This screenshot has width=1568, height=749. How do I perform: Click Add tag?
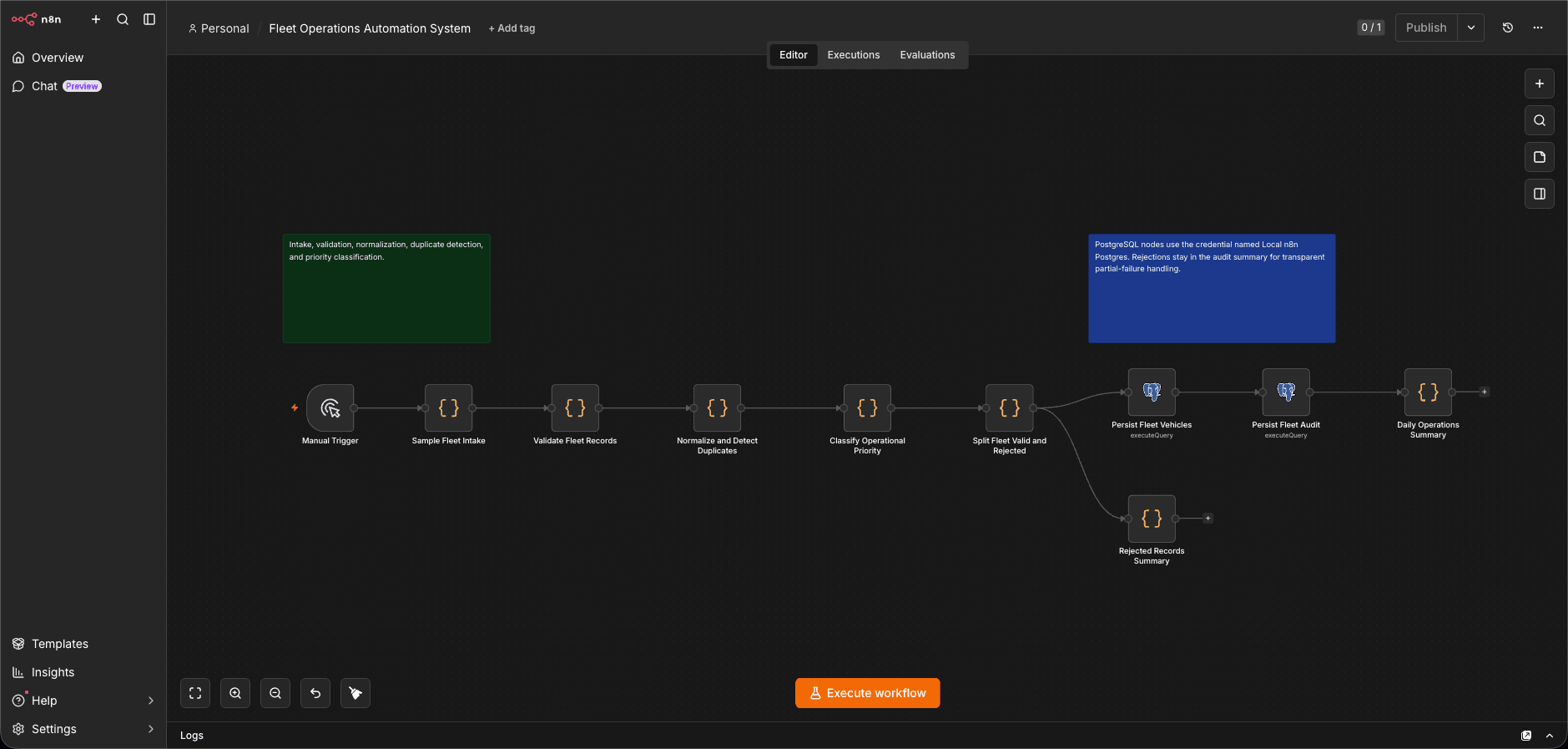point(512,28)
